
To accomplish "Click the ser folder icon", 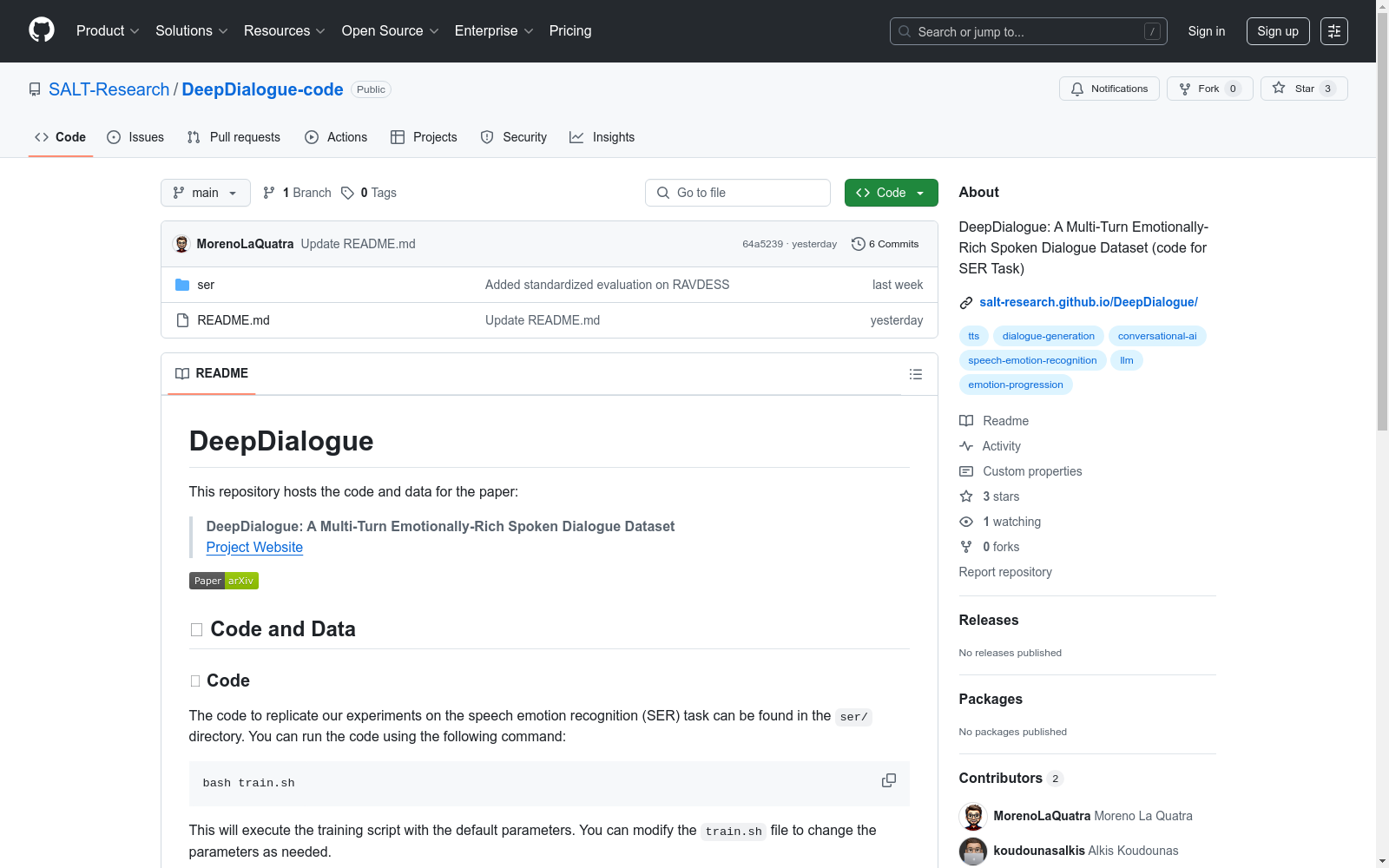I will click(x=182, y=285).
